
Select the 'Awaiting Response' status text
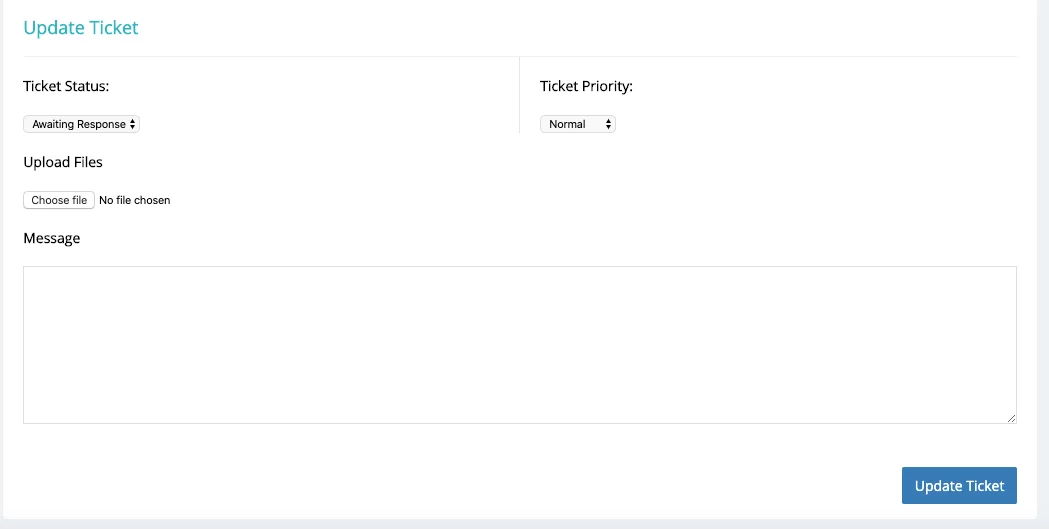(78, 124)
